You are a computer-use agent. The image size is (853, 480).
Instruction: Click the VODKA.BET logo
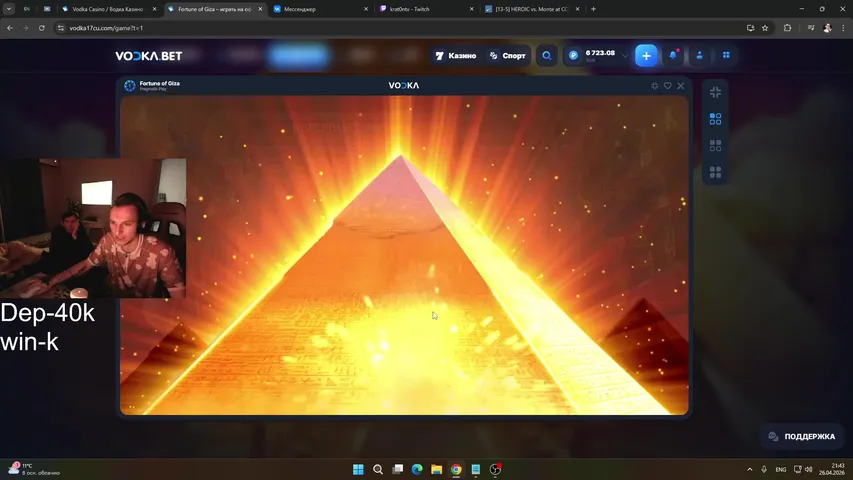pos(149,56)
